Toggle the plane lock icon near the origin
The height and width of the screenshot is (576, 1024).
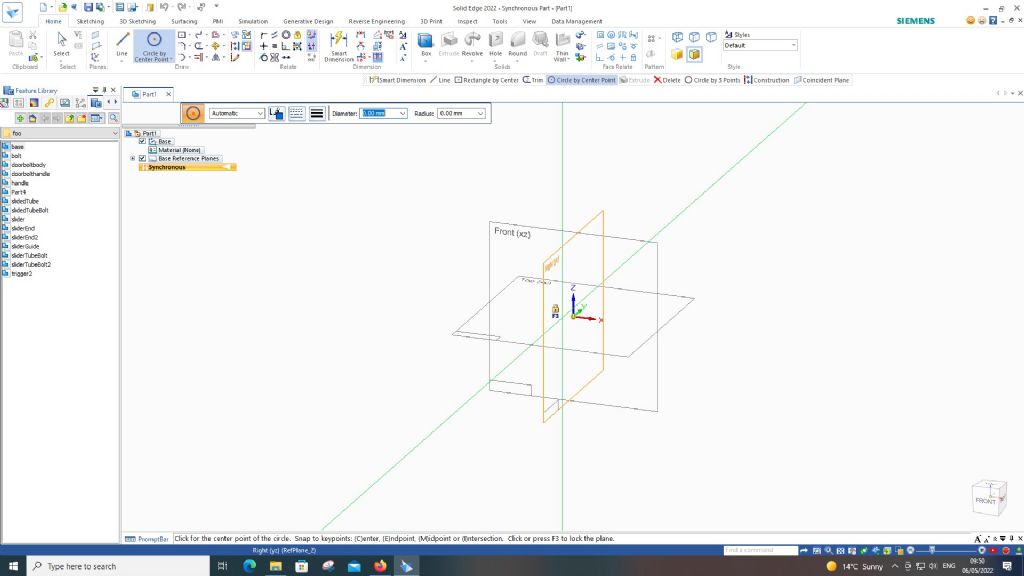coord(555,310)
